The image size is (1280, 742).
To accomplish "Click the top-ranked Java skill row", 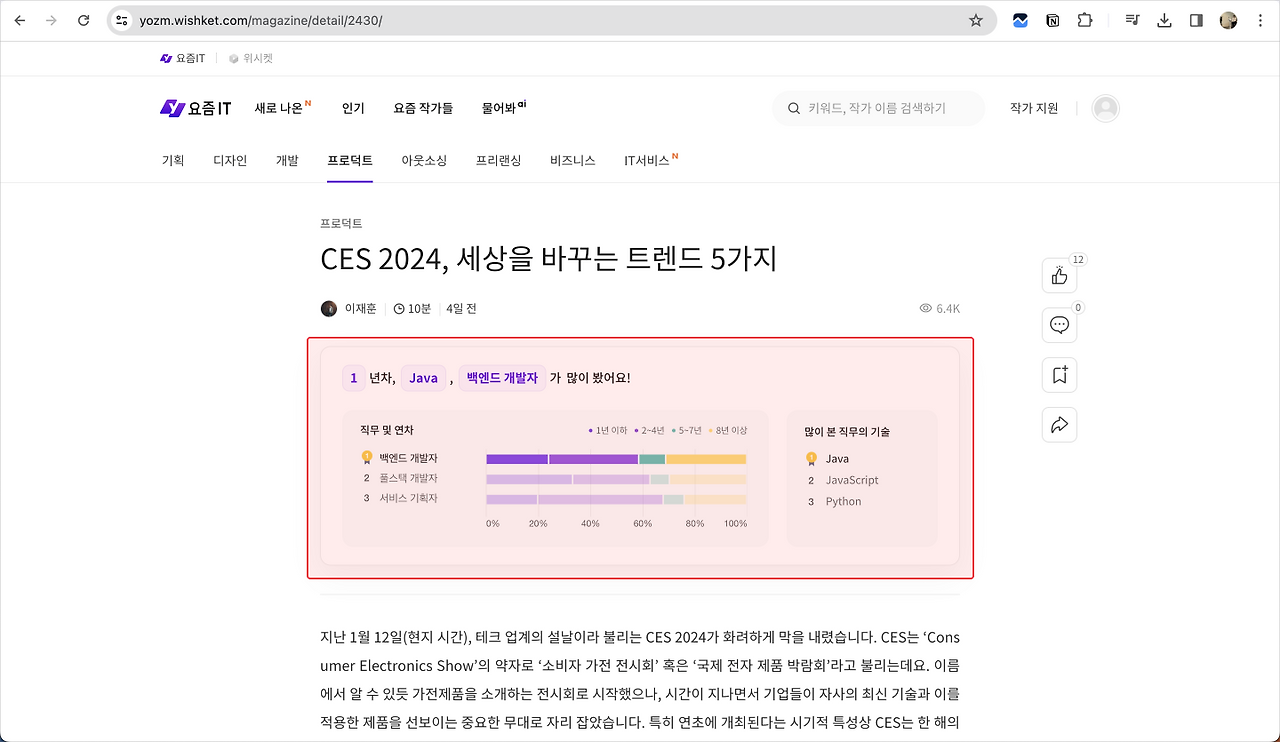I will [828, 459].
